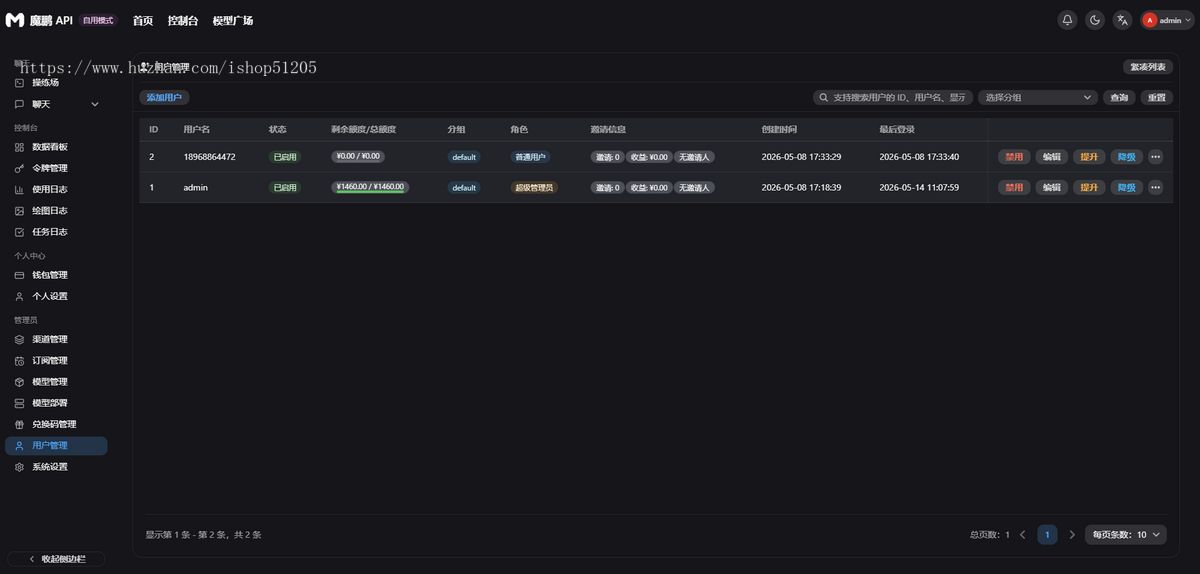
Task: Open 系统设置 gear icon in sidebar
Action: [19, 467]
